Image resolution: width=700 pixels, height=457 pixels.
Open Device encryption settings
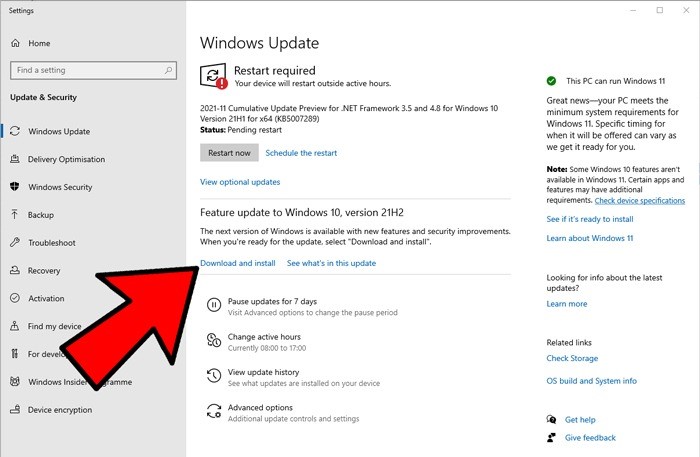point(60,410)
